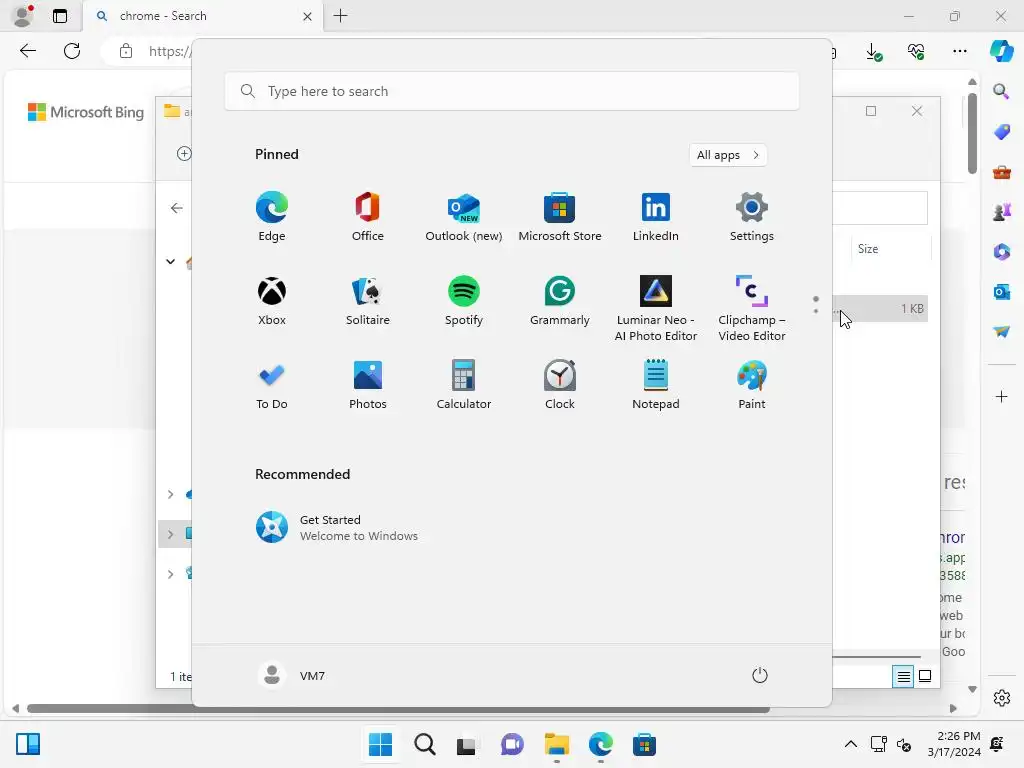Open Tools briefcase in Edge sidebar
The width and height of the screenshot is (1024, 768).
pyautogui.click(x=1001, y=172)
